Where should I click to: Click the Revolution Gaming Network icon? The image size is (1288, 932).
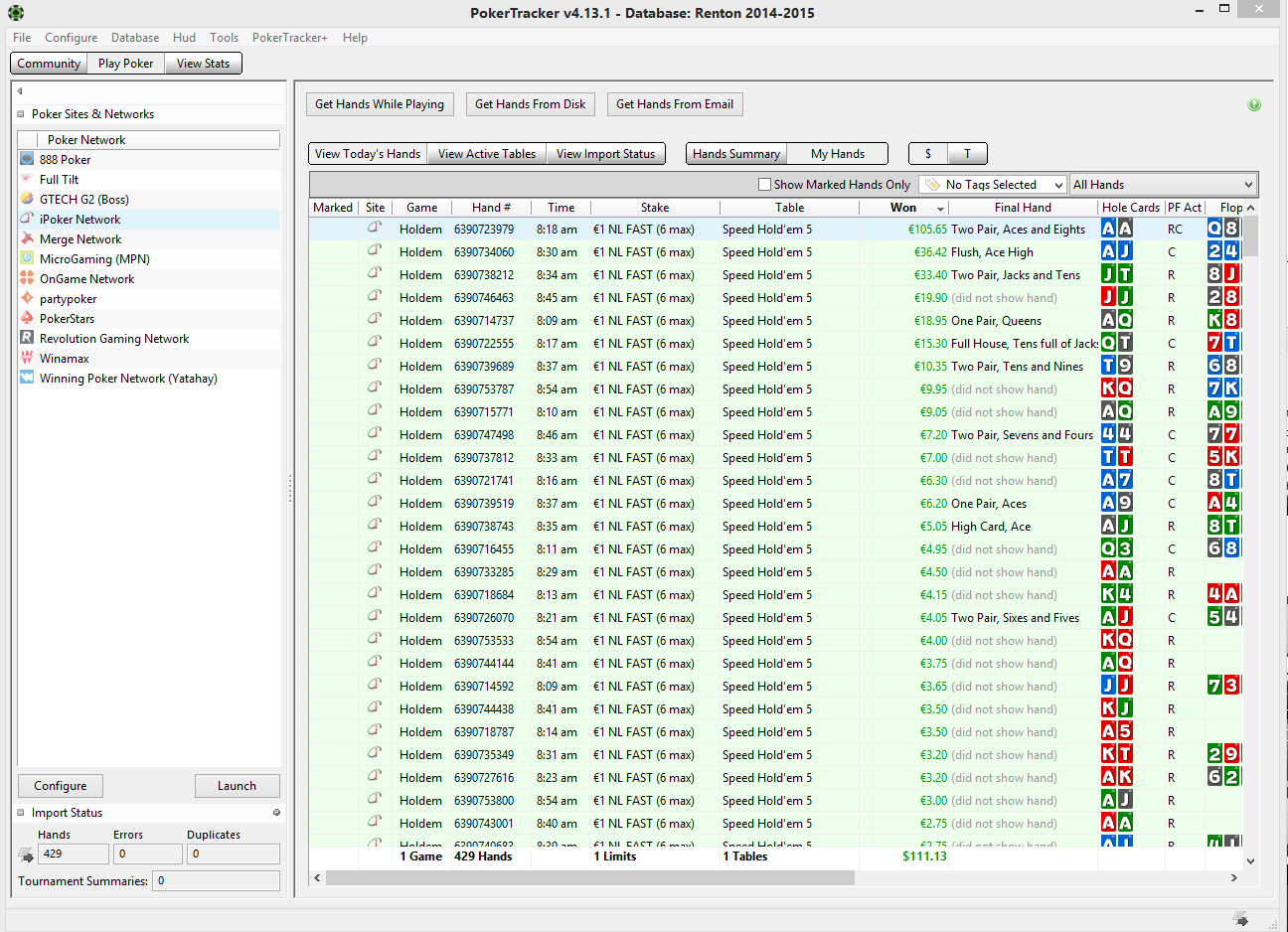click(x=27, y=338)
